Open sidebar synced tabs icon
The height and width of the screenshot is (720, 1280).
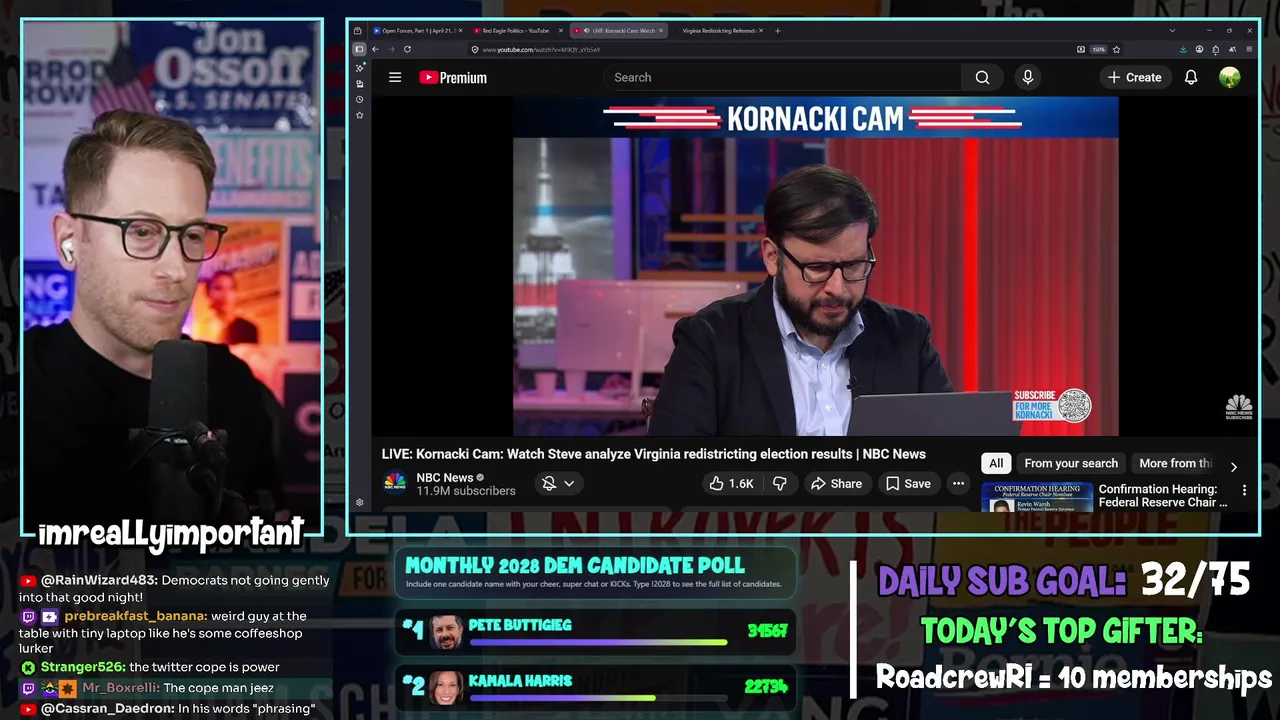click(360, 84)
